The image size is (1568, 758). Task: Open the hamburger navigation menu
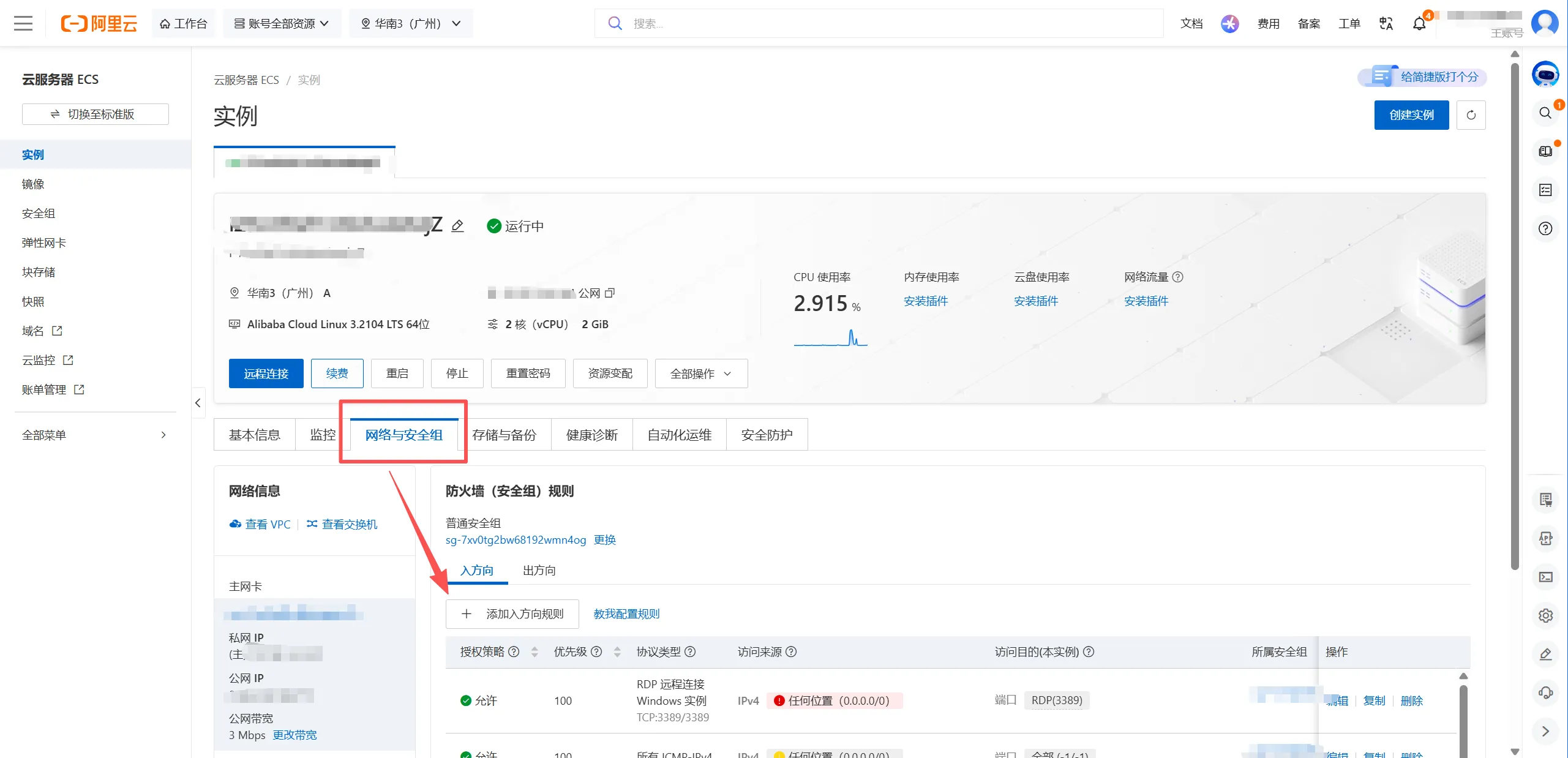(x=23, y=23)
